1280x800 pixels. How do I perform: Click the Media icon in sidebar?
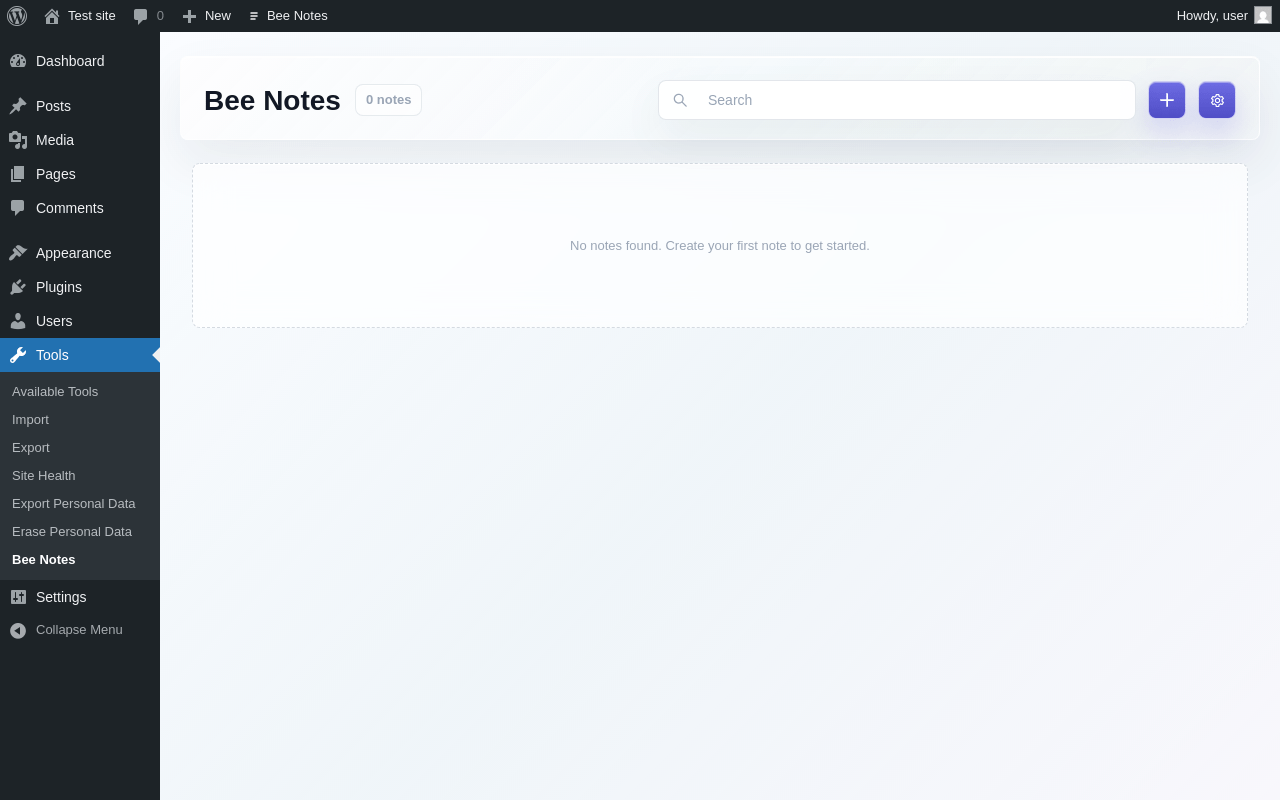18,140
